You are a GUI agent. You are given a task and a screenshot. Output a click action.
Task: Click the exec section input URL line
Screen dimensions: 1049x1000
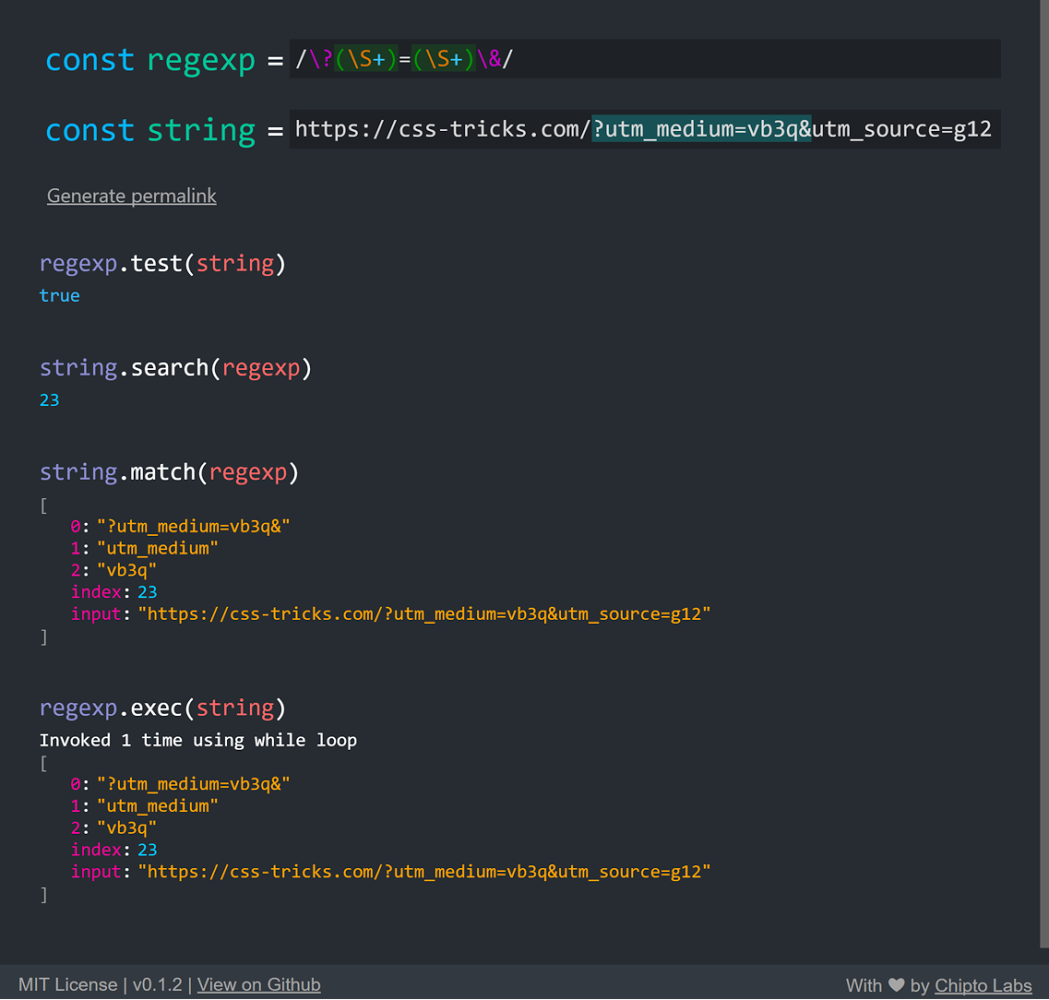[391, 872]
